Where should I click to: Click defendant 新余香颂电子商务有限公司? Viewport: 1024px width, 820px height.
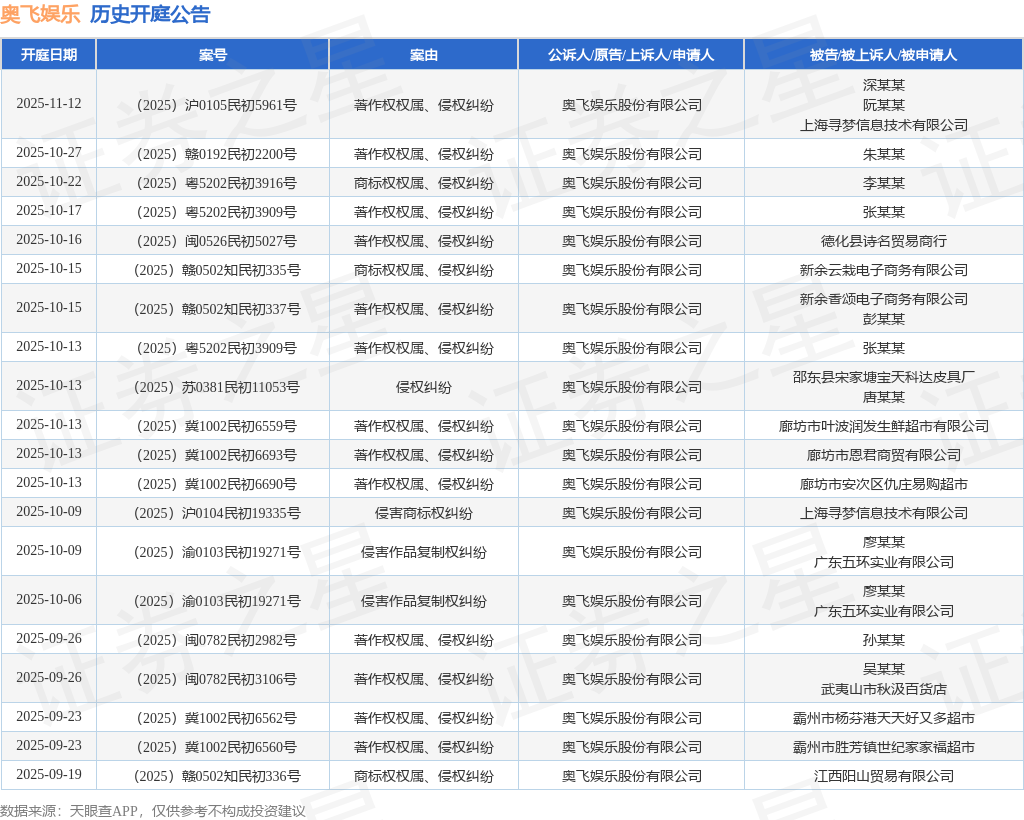[x=884, y=299]
